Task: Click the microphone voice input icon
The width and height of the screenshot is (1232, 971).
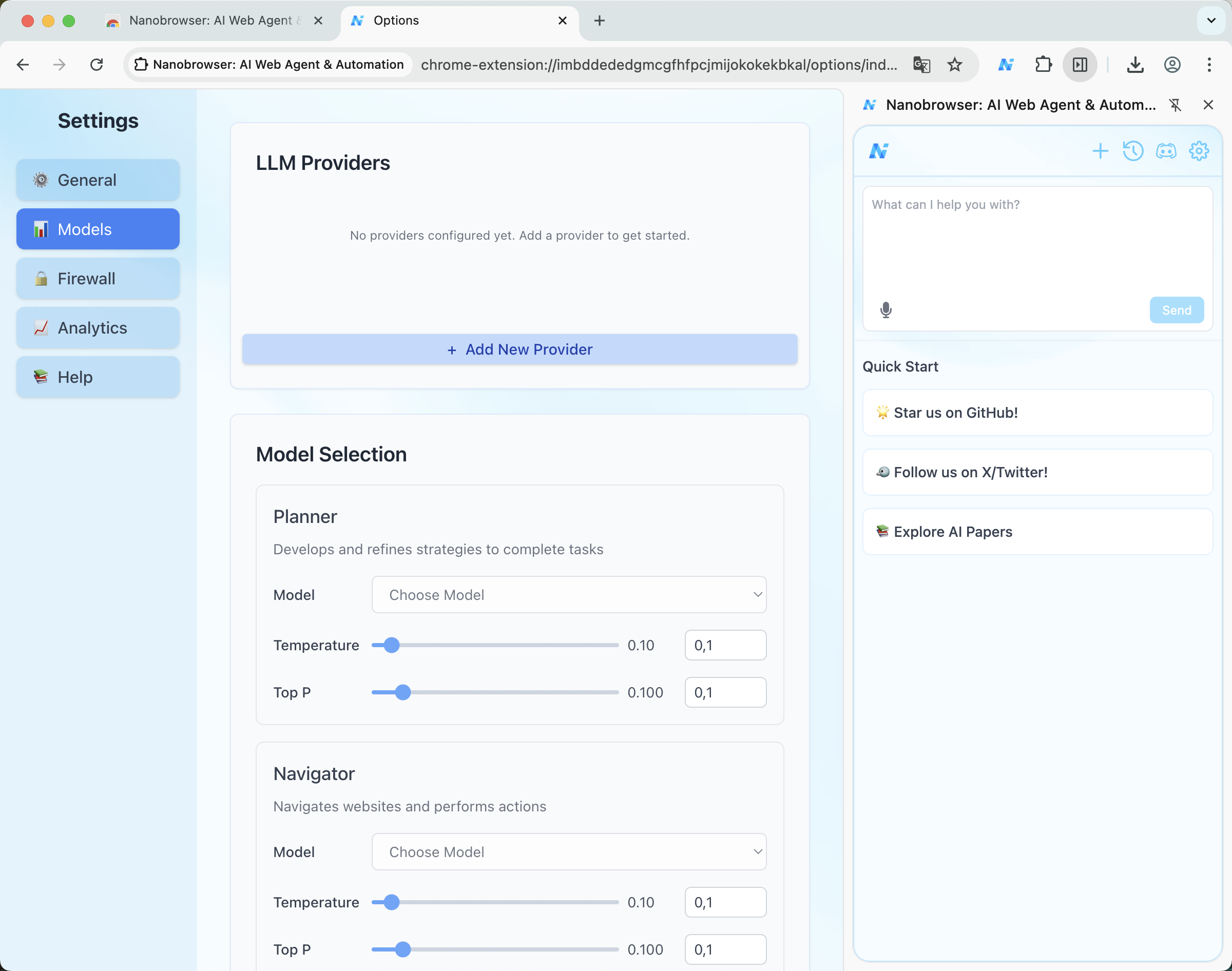Action: (885, 310)
